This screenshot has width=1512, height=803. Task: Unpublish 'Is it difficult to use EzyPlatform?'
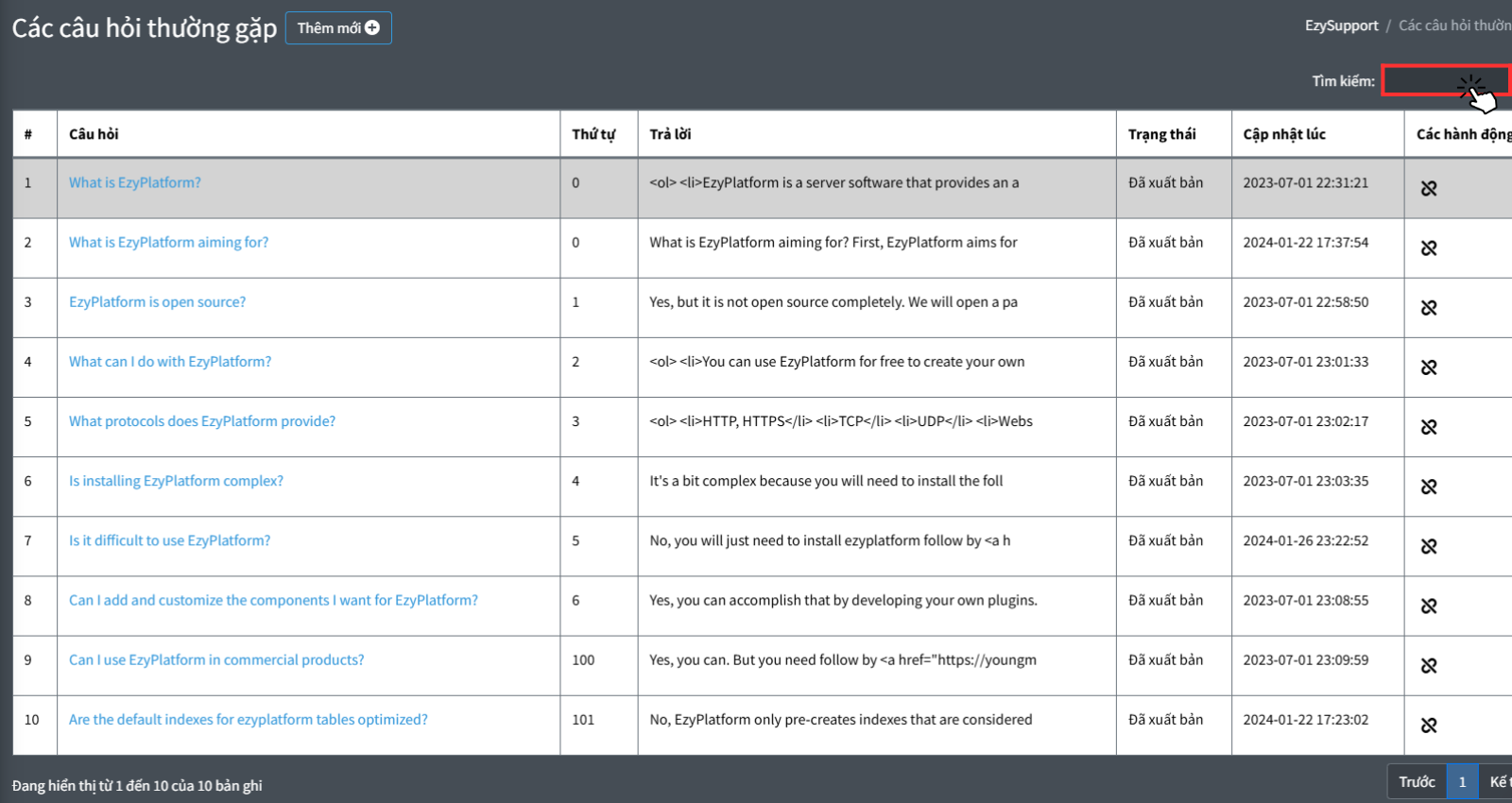[1429, 546]
